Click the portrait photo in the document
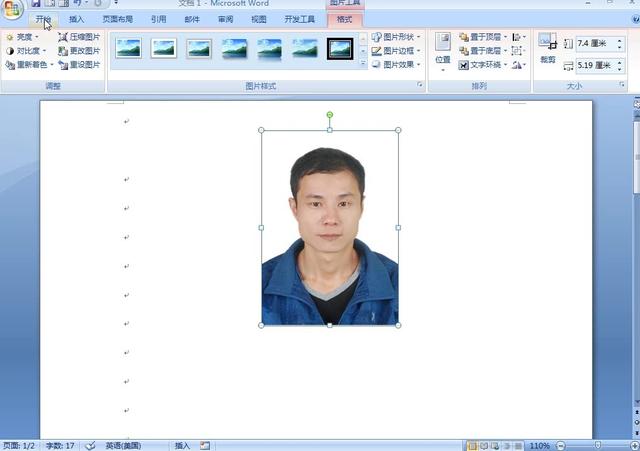640x451 pixels. pos(330,228)
